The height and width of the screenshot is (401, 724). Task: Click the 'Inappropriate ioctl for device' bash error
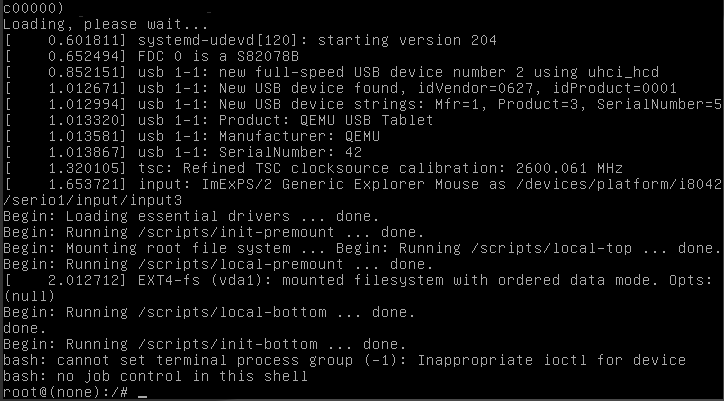point(551,360)
